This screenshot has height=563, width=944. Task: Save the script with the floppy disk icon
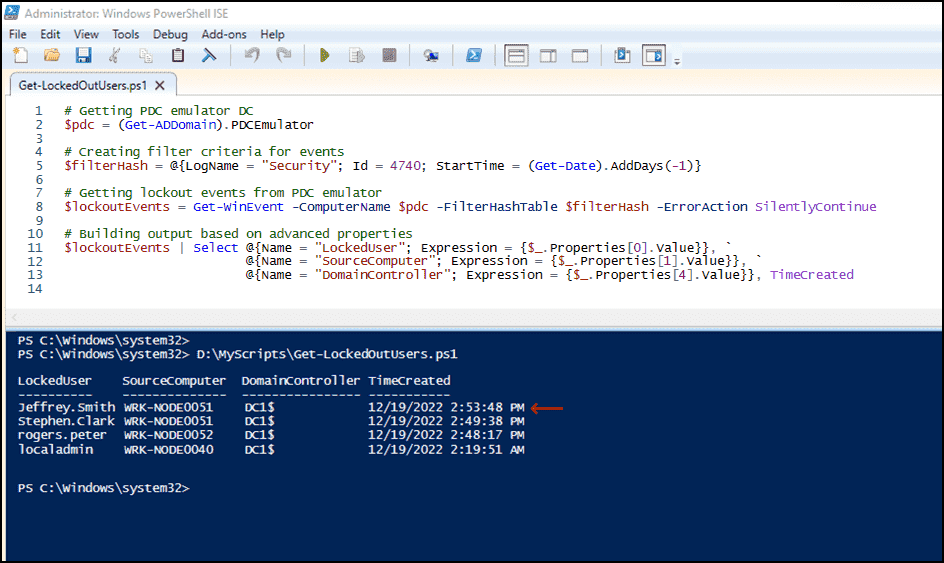[83, 56]
